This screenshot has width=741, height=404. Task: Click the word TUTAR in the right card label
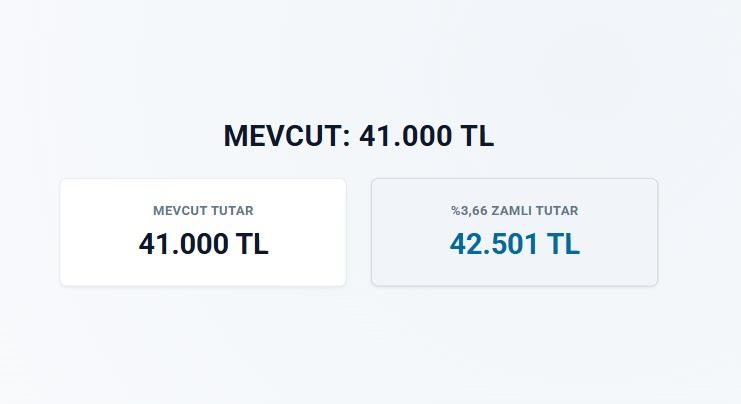558,211
